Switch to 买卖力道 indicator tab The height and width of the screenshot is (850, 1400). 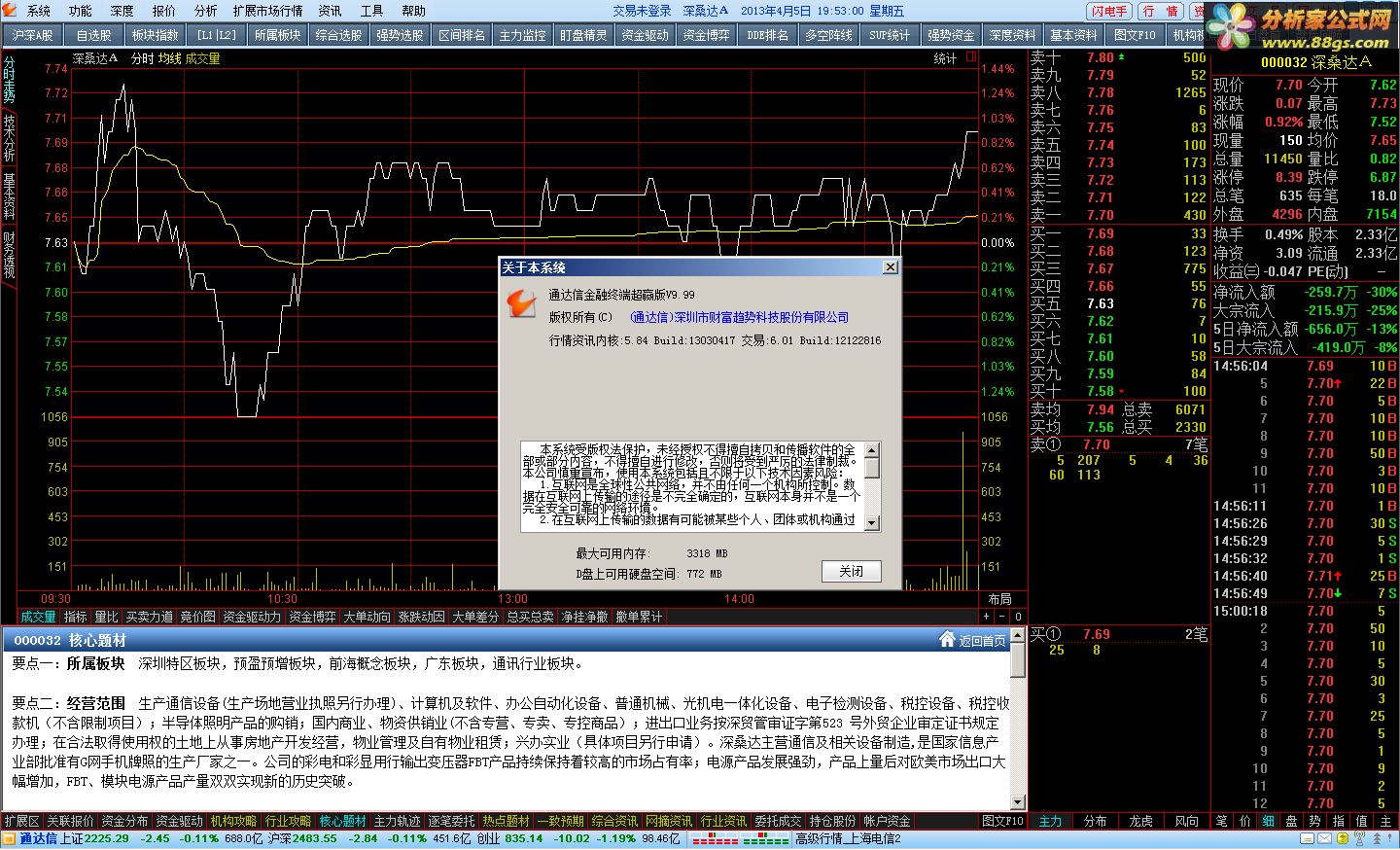point(149,617)
